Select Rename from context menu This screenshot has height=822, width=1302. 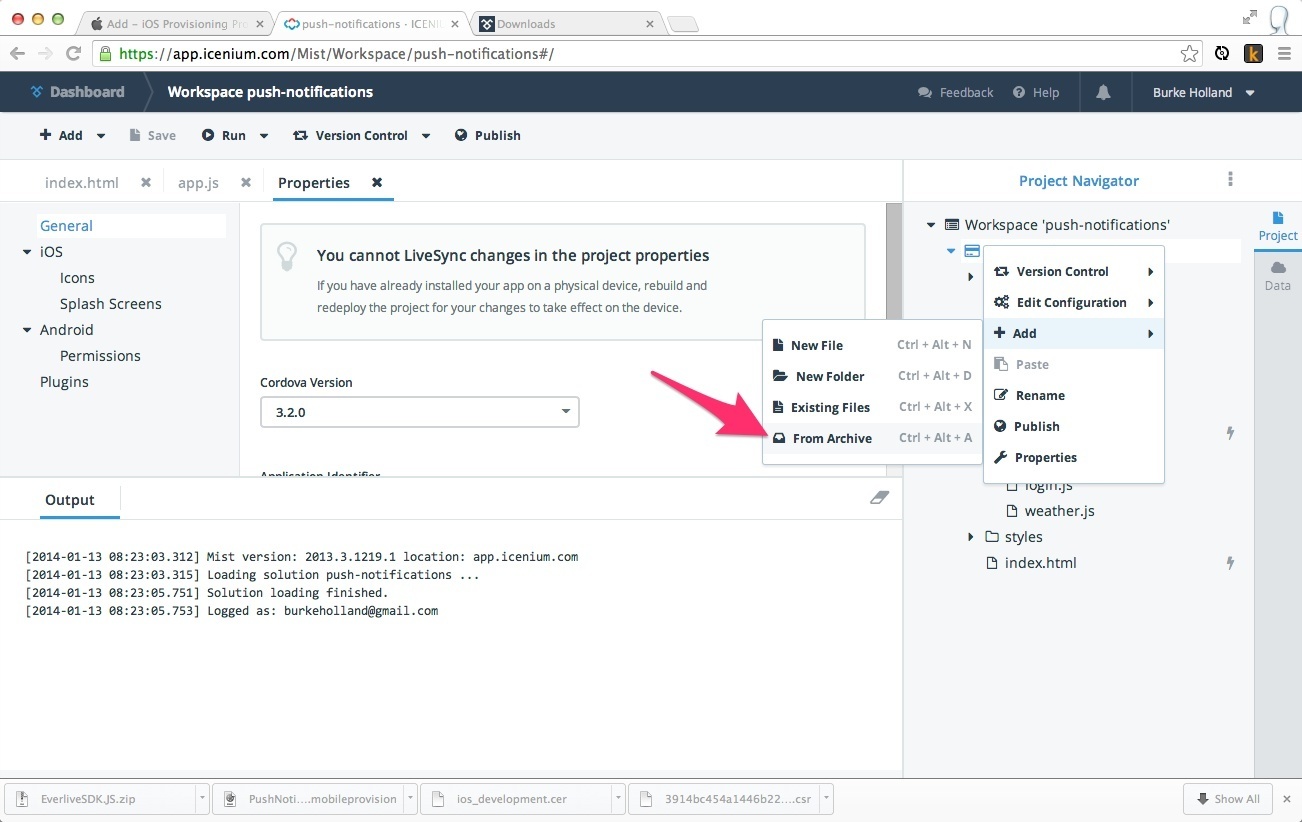point(1039,395)
